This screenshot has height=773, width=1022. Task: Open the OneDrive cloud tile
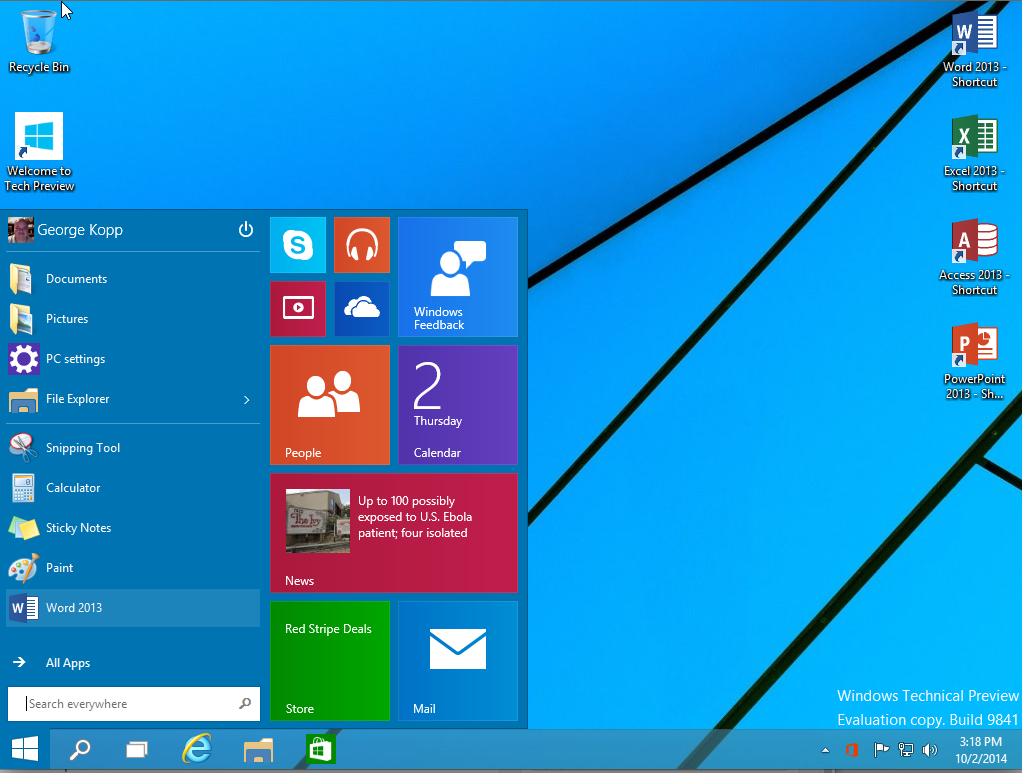[362, 309]
